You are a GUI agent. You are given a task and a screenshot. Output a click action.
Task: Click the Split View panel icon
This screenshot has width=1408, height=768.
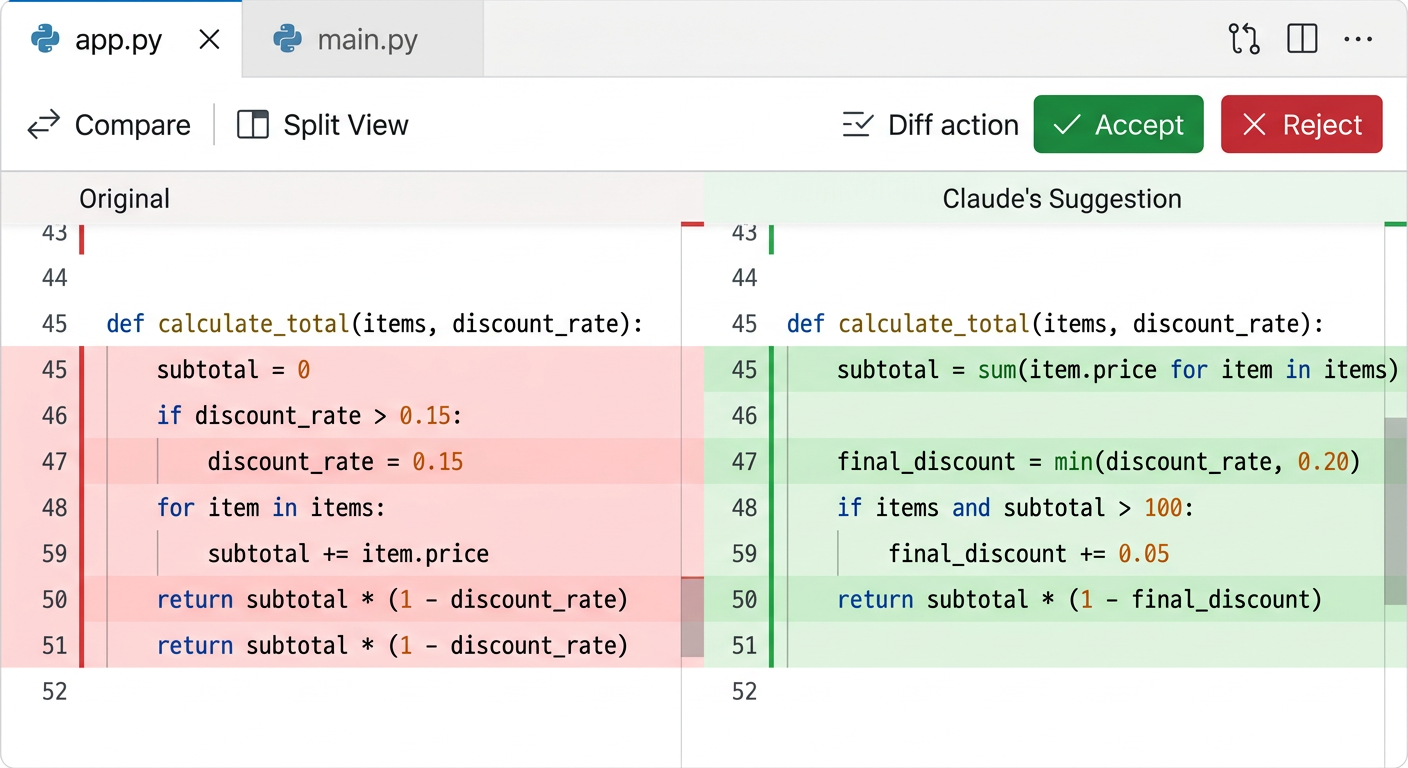[252, 125]
